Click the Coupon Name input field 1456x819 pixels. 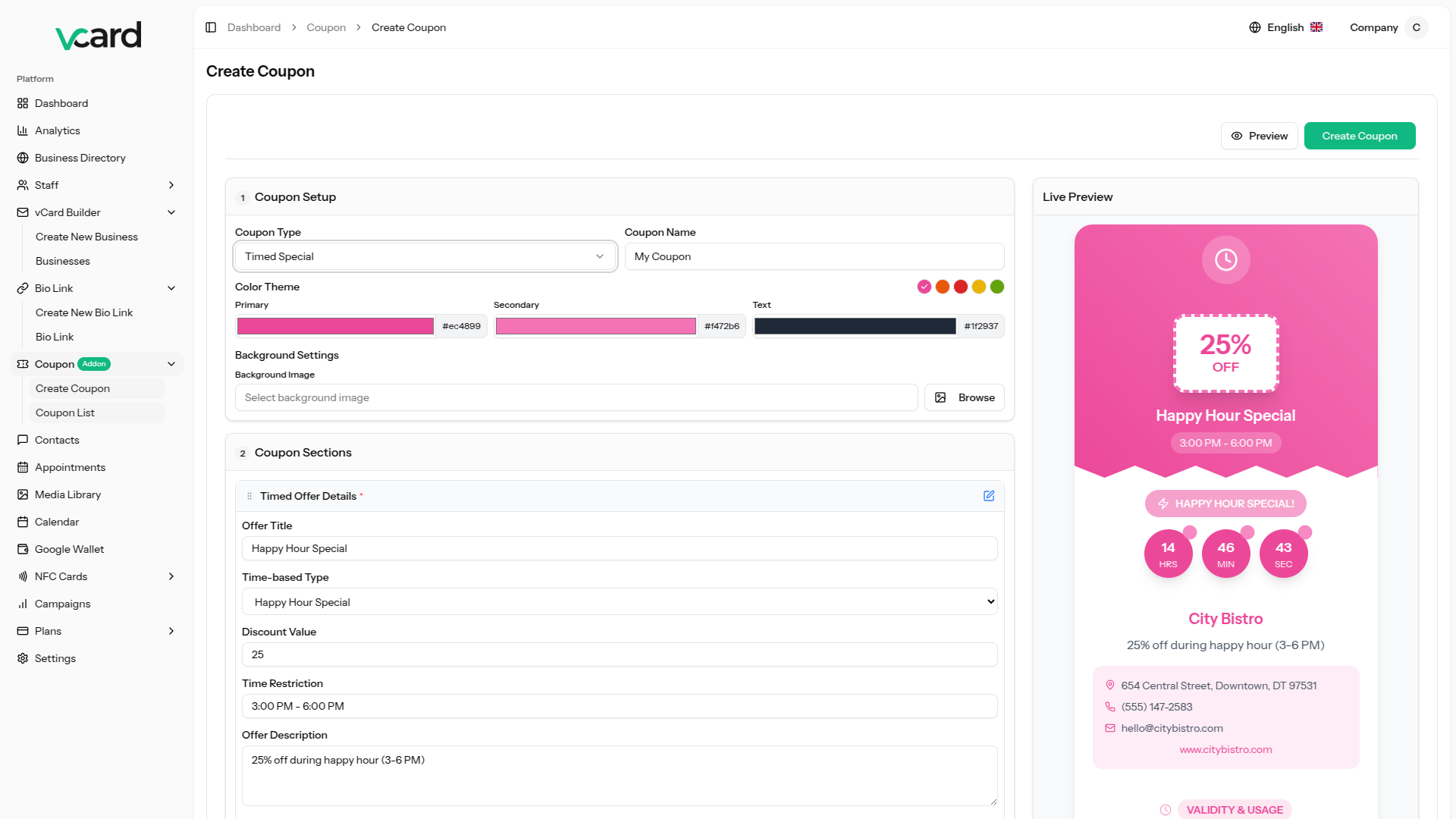814,256
